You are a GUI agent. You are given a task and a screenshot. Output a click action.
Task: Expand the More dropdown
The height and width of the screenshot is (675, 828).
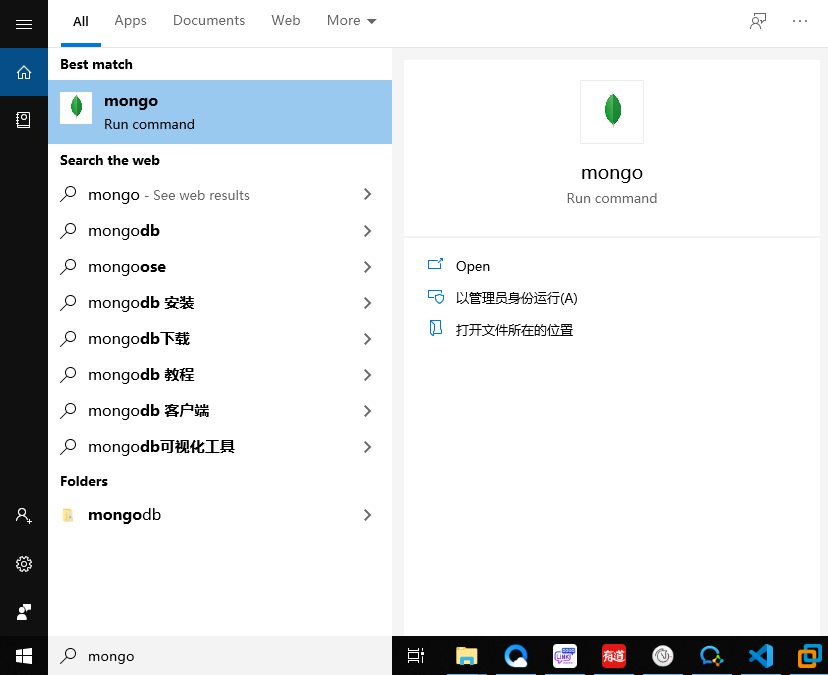[x=351, y=21]
